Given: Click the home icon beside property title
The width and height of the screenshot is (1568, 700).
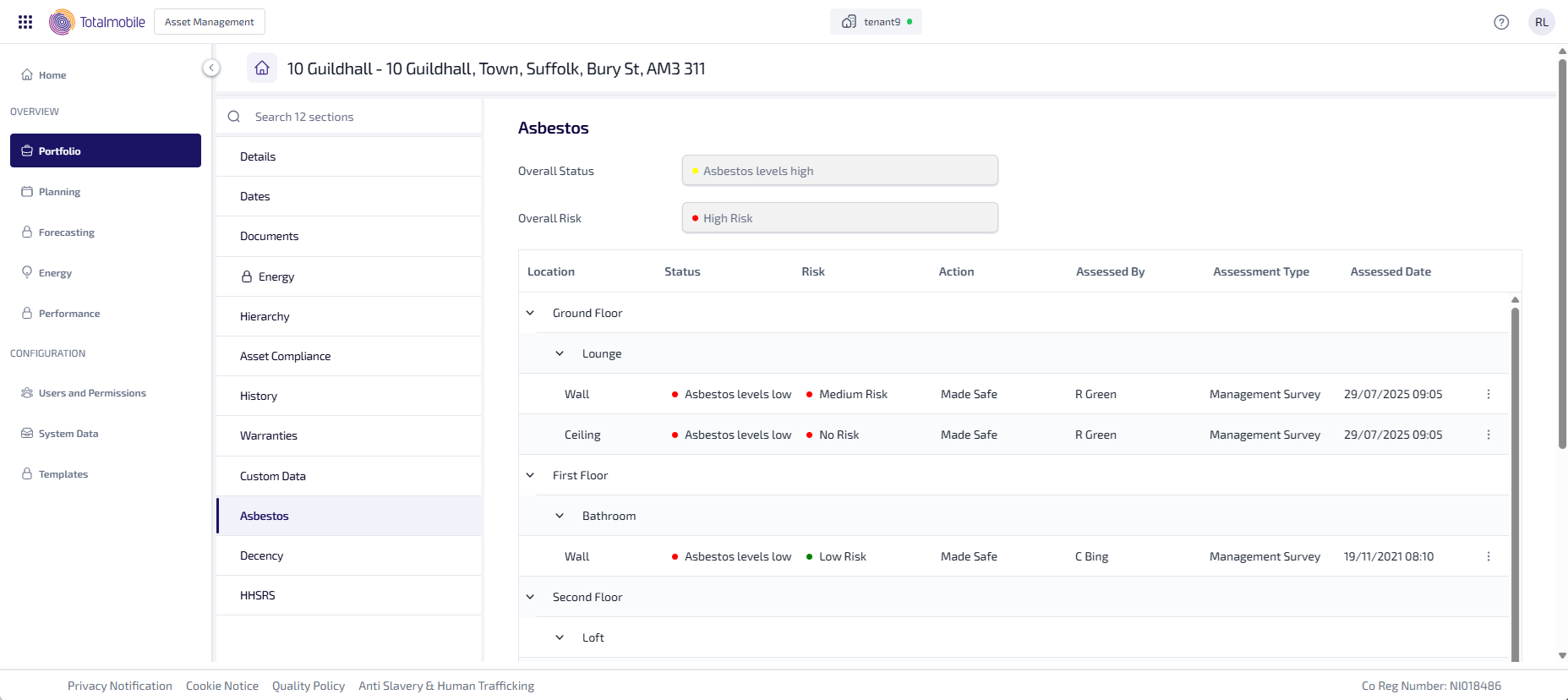Looking at the screenshot, I should (x=262, y=68).
